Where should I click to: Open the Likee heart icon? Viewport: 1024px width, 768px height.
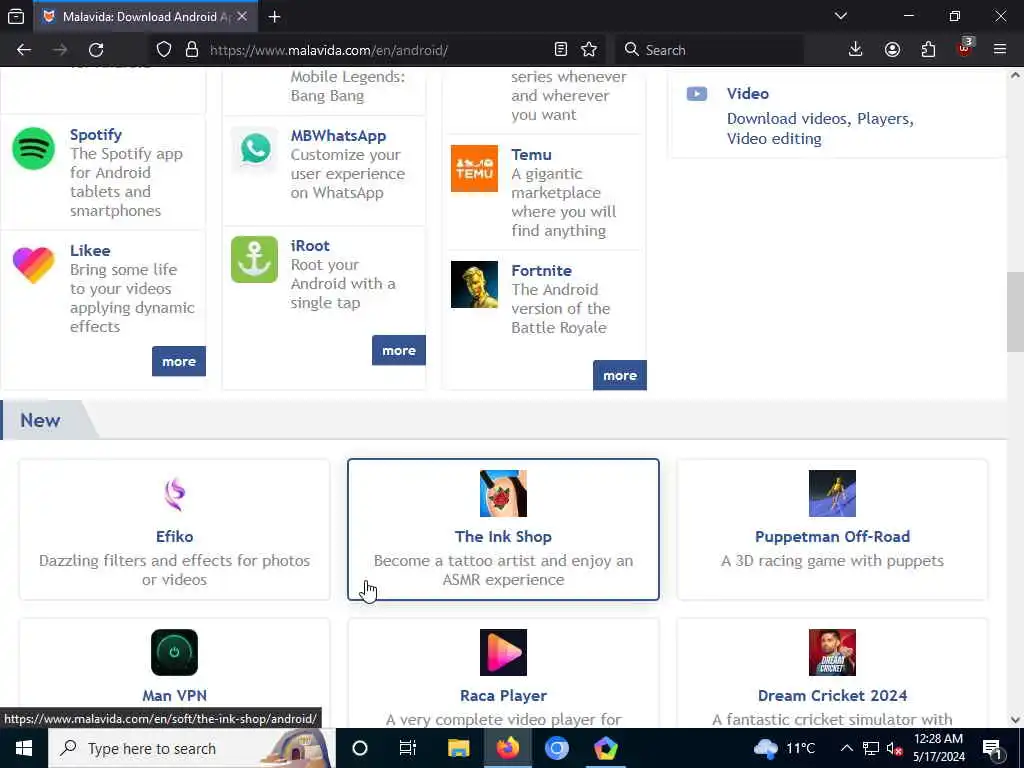click(x=33, y=264)
